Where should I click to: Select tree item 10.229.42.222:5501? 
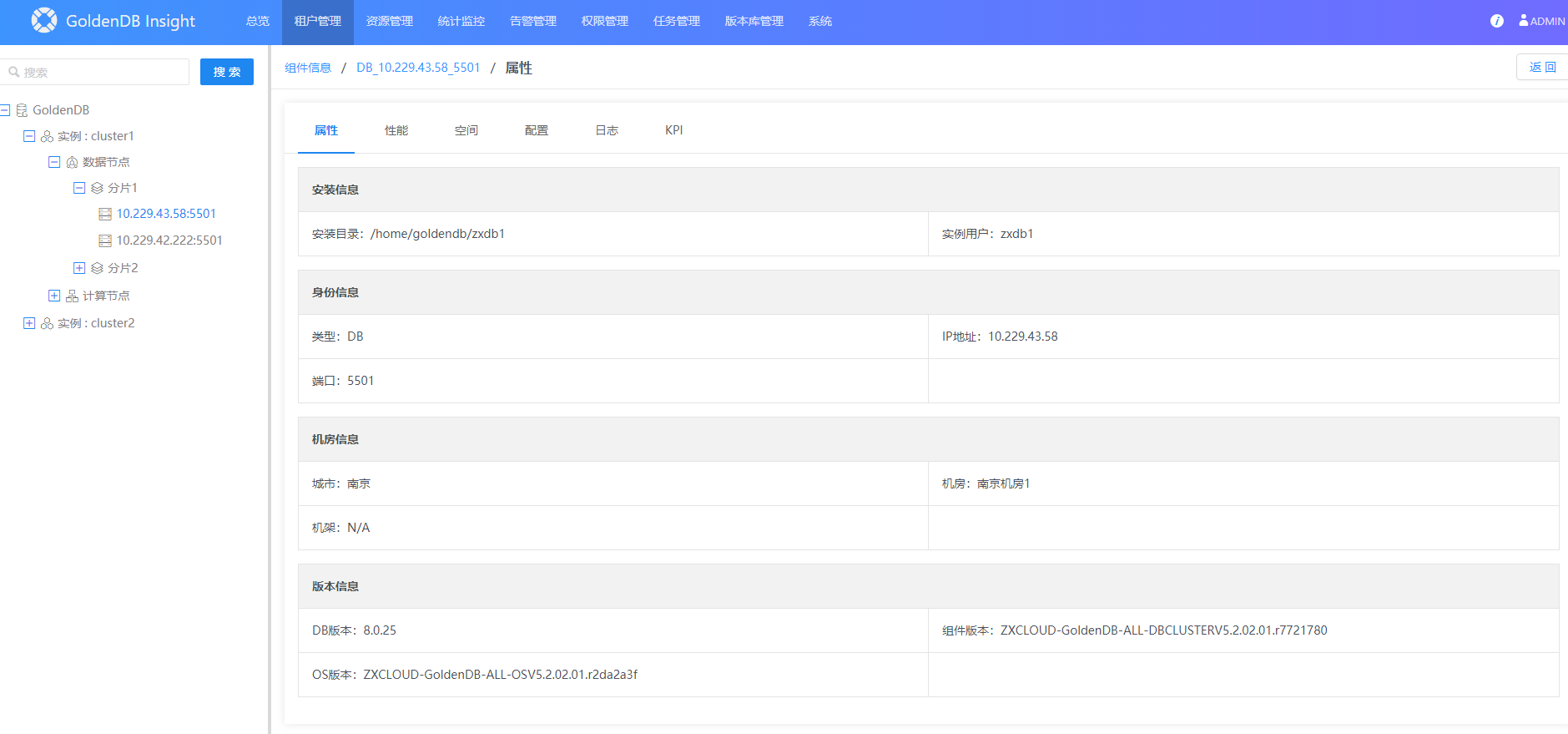169,241
